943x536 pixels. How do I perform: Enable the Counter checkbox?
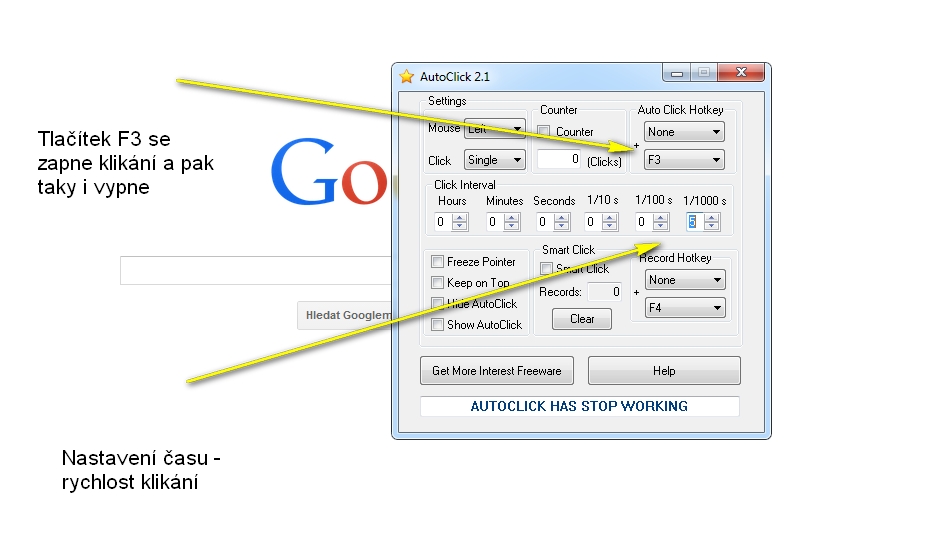[x=544, y=131]
